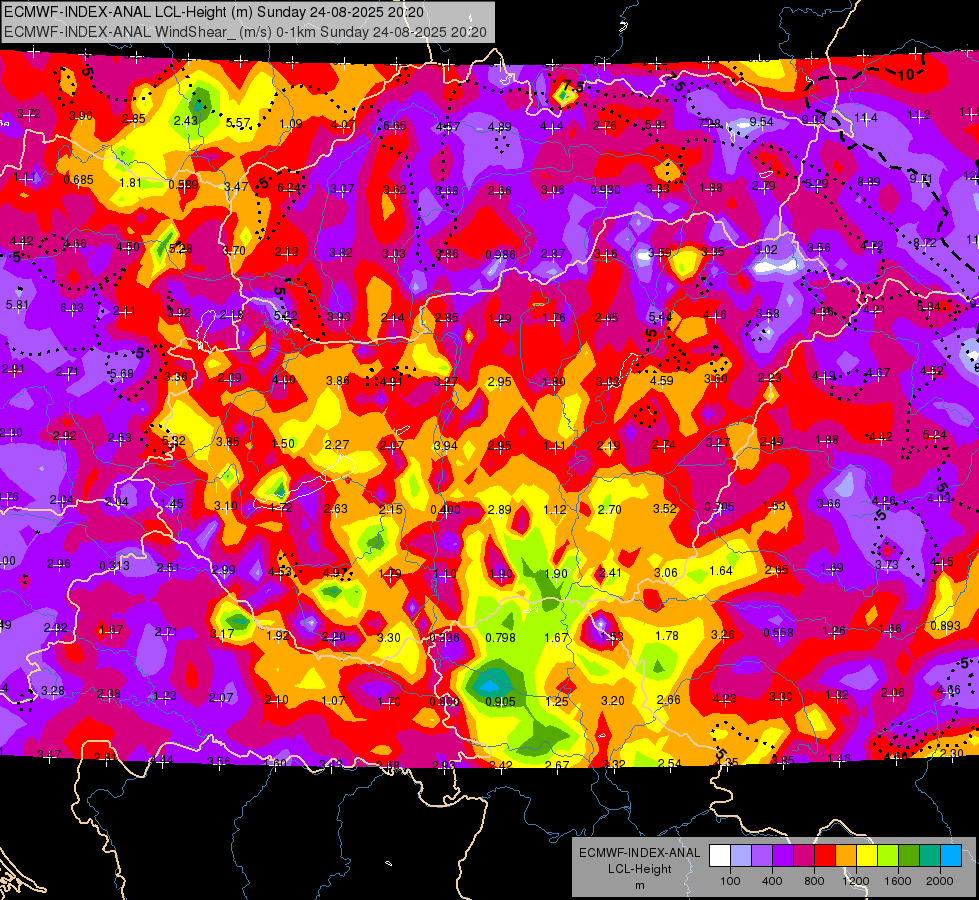Click the grid value "0.336"
This screenshot has width=979, height=900.
click(x=445, y=638)
